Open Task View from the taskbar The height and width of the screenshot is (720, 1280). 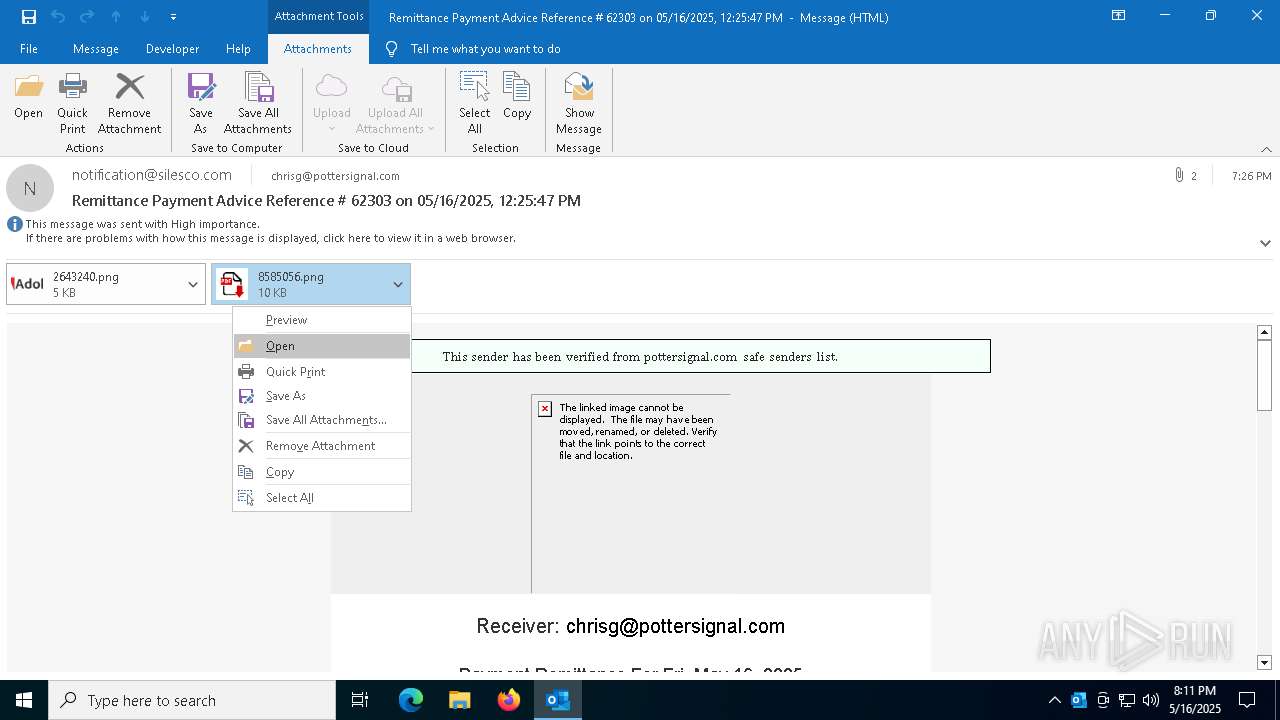360,700
